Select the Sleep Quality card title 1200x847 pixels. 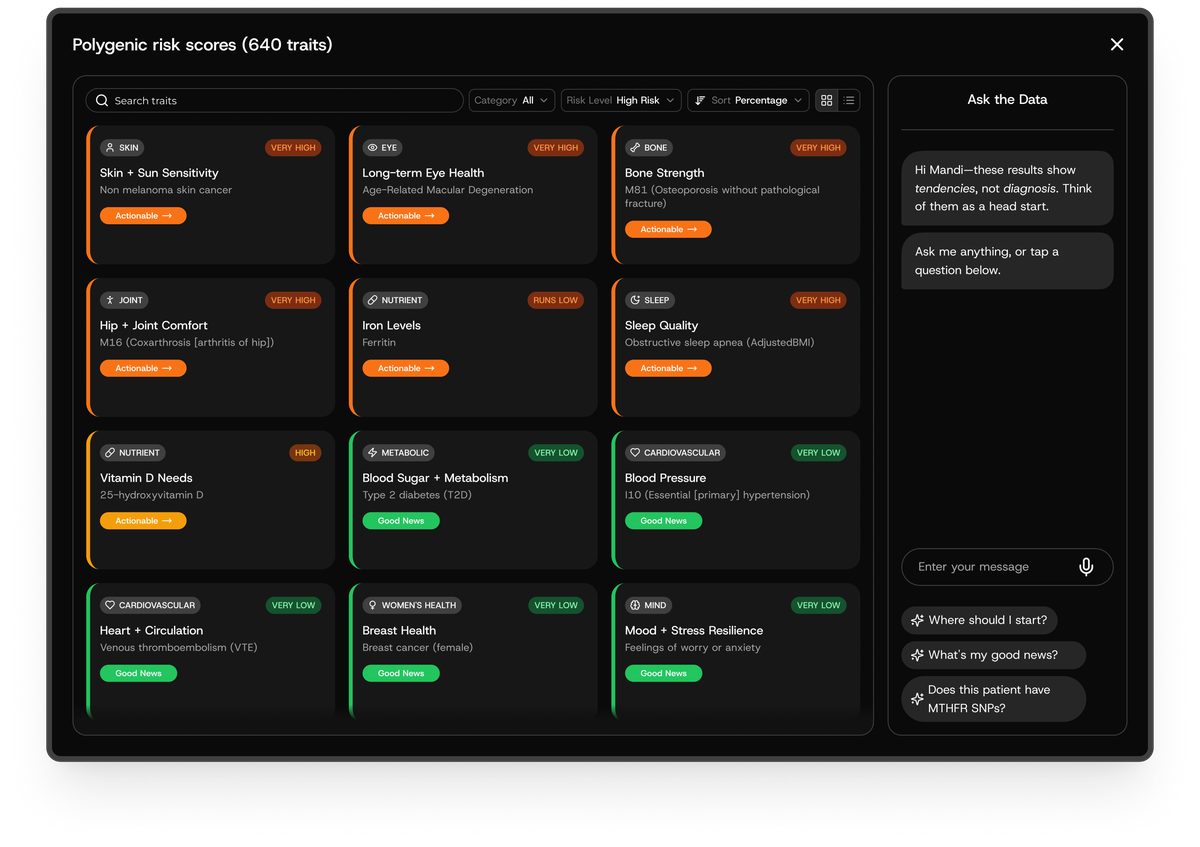pos(661,325)
